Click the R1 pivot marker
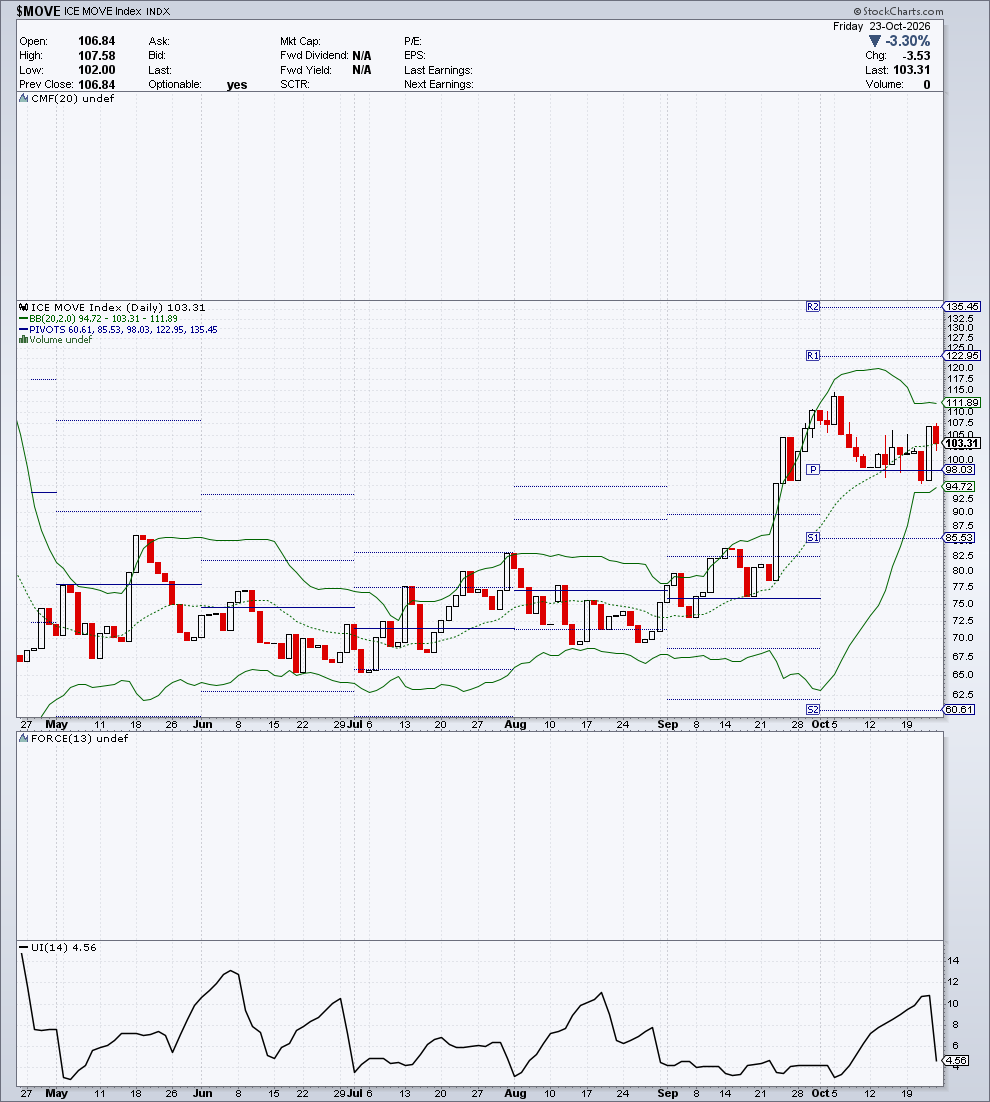 coord(813,356)
